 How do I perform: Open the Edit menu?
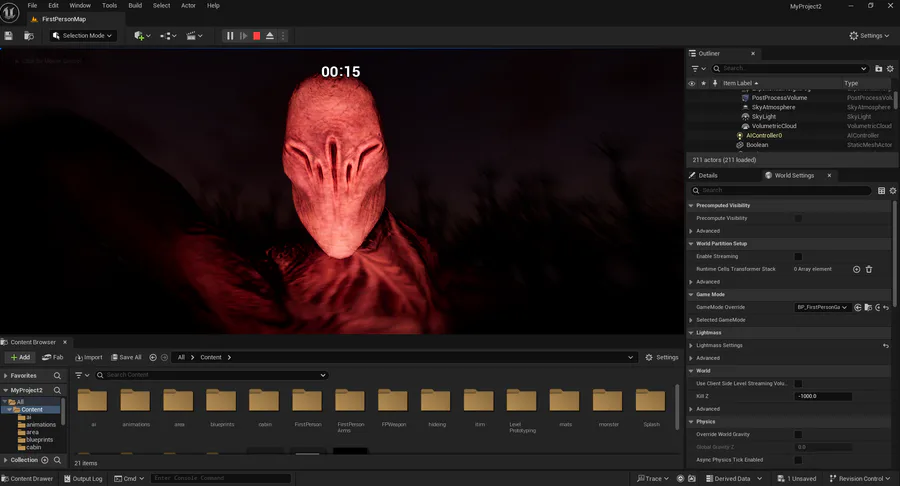coord(53,5)
